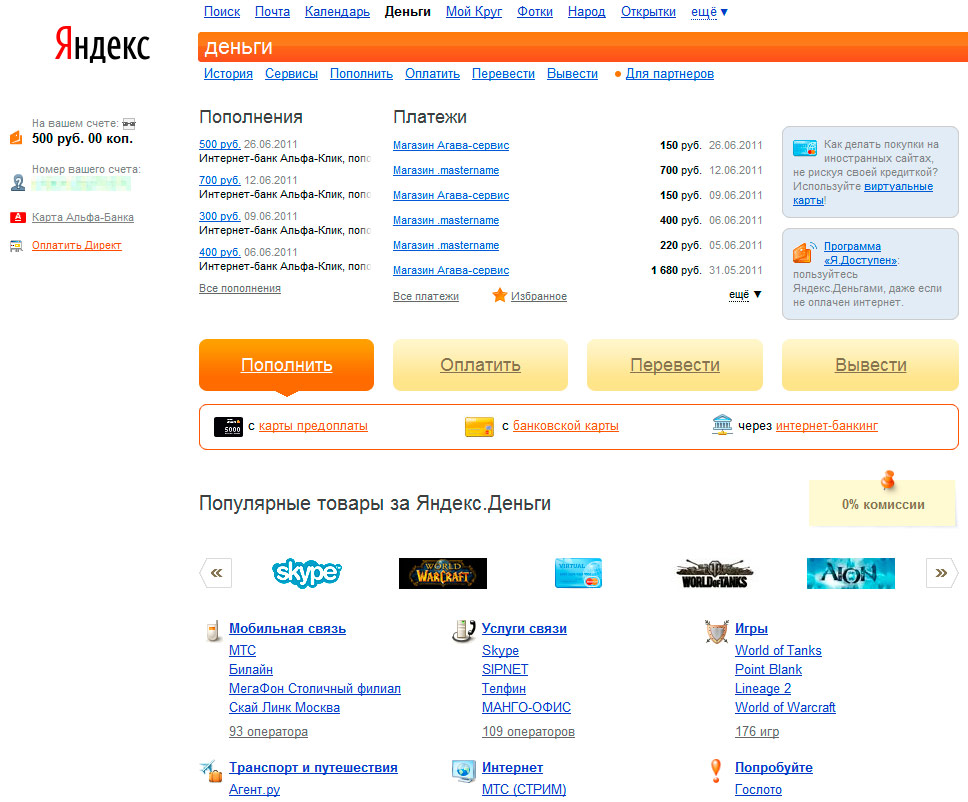The width and height of the screenshot is (968, 802).
Task: Choose top-up via интернет-банкинг
Action: point(827,425)
